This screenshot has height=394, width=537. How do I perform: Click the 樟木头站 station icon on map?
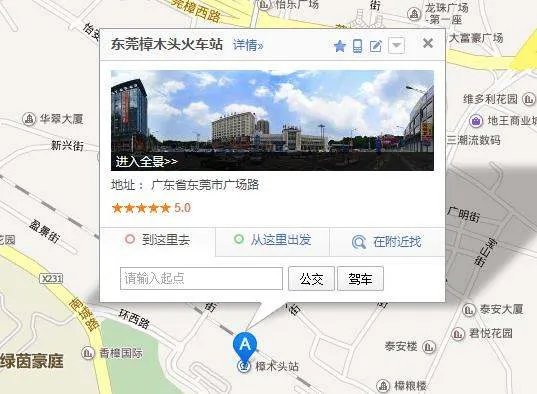(244, 366)
